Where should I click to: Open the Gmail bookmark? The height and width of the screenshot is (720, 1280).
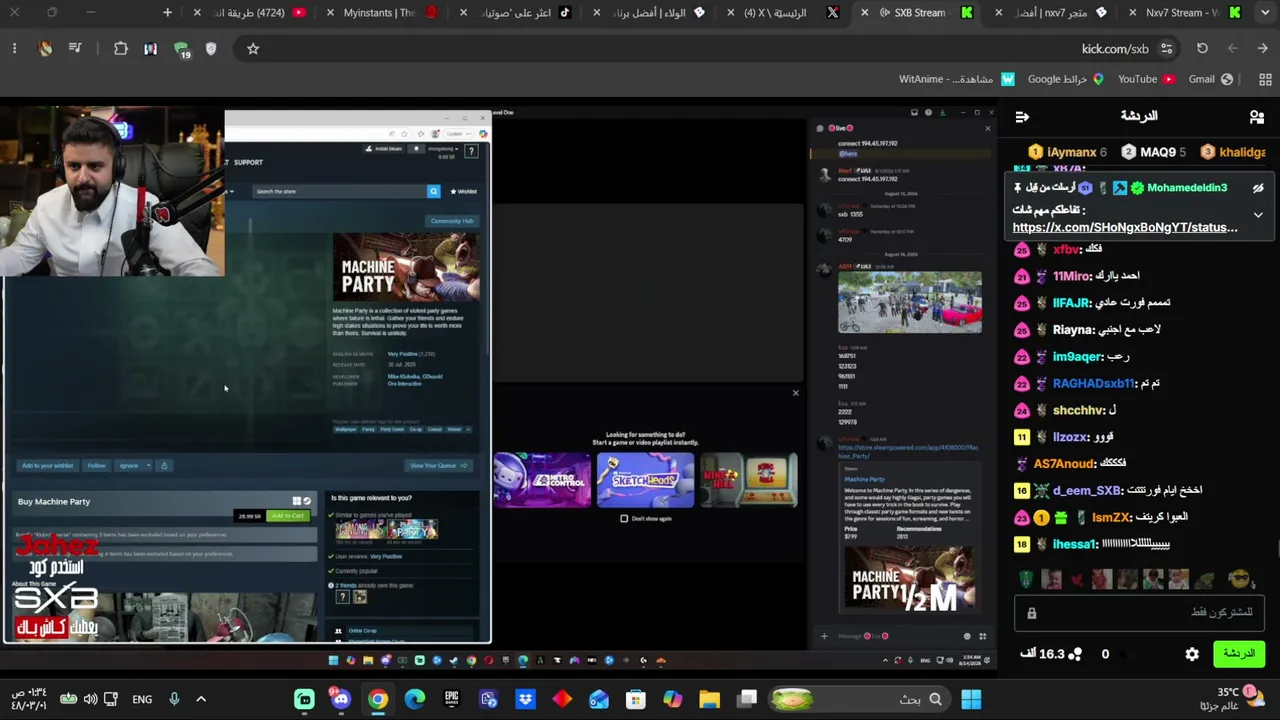tap(1211, 79)
